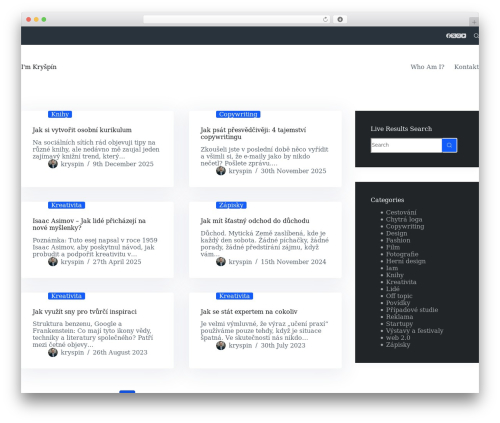Open post Jak si vytvořit osobní kurikulum
This screenshot has height=423, width=500.
[x=82, y=130]
